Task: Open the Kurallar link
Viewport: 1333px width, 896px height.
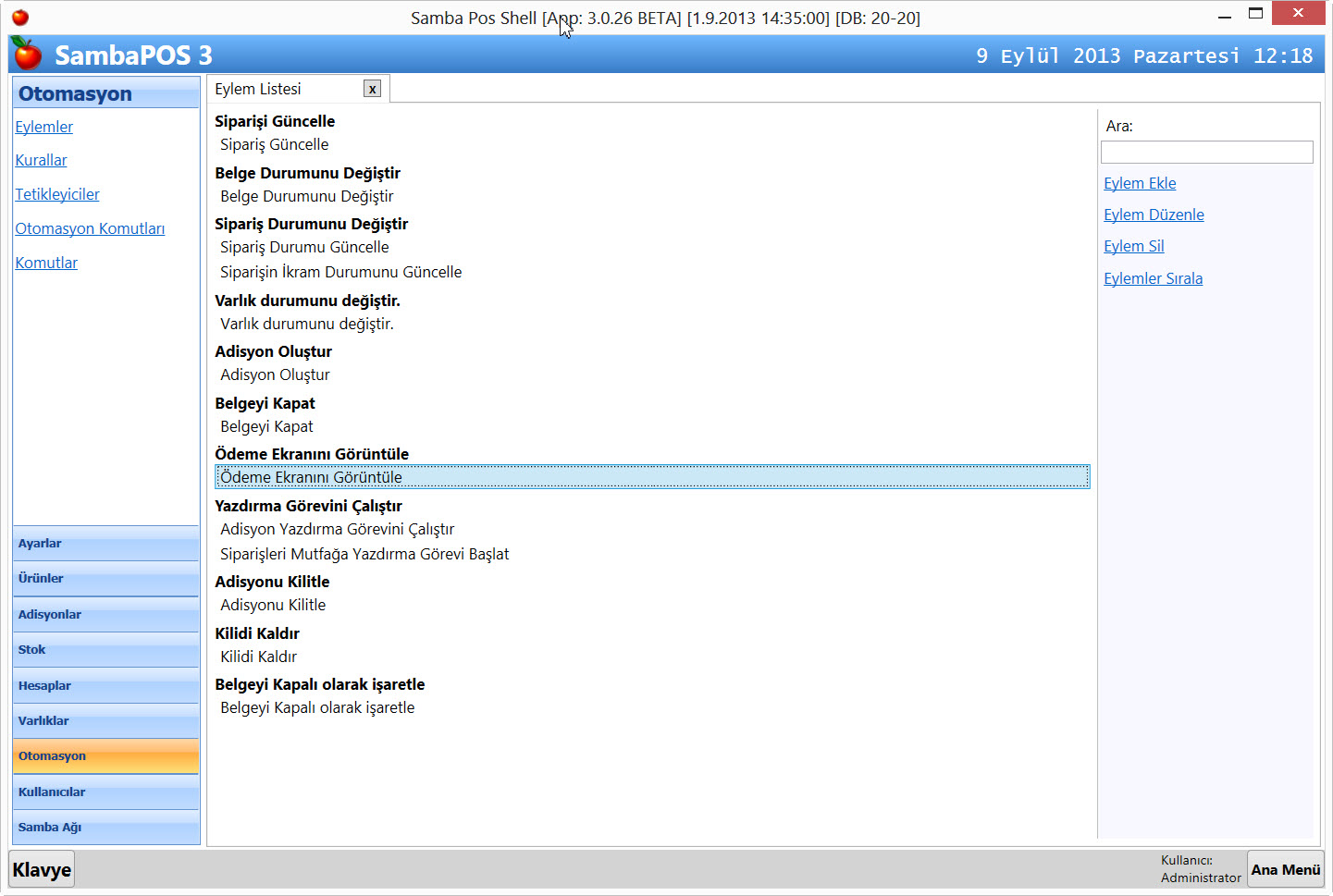Action: point(41,160)
